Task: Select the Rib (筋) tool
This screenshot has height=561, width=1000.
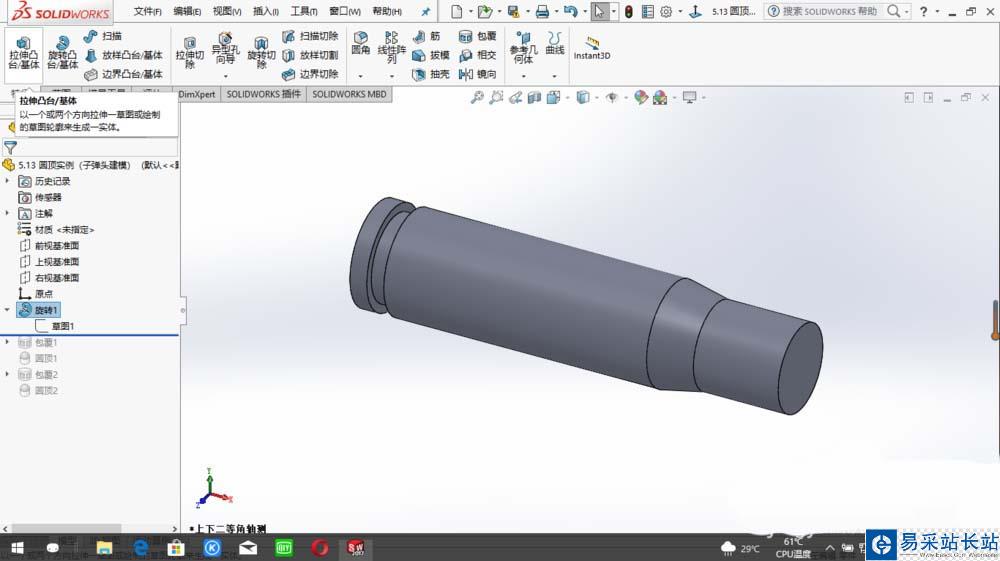Action: (x=427, y=36)
